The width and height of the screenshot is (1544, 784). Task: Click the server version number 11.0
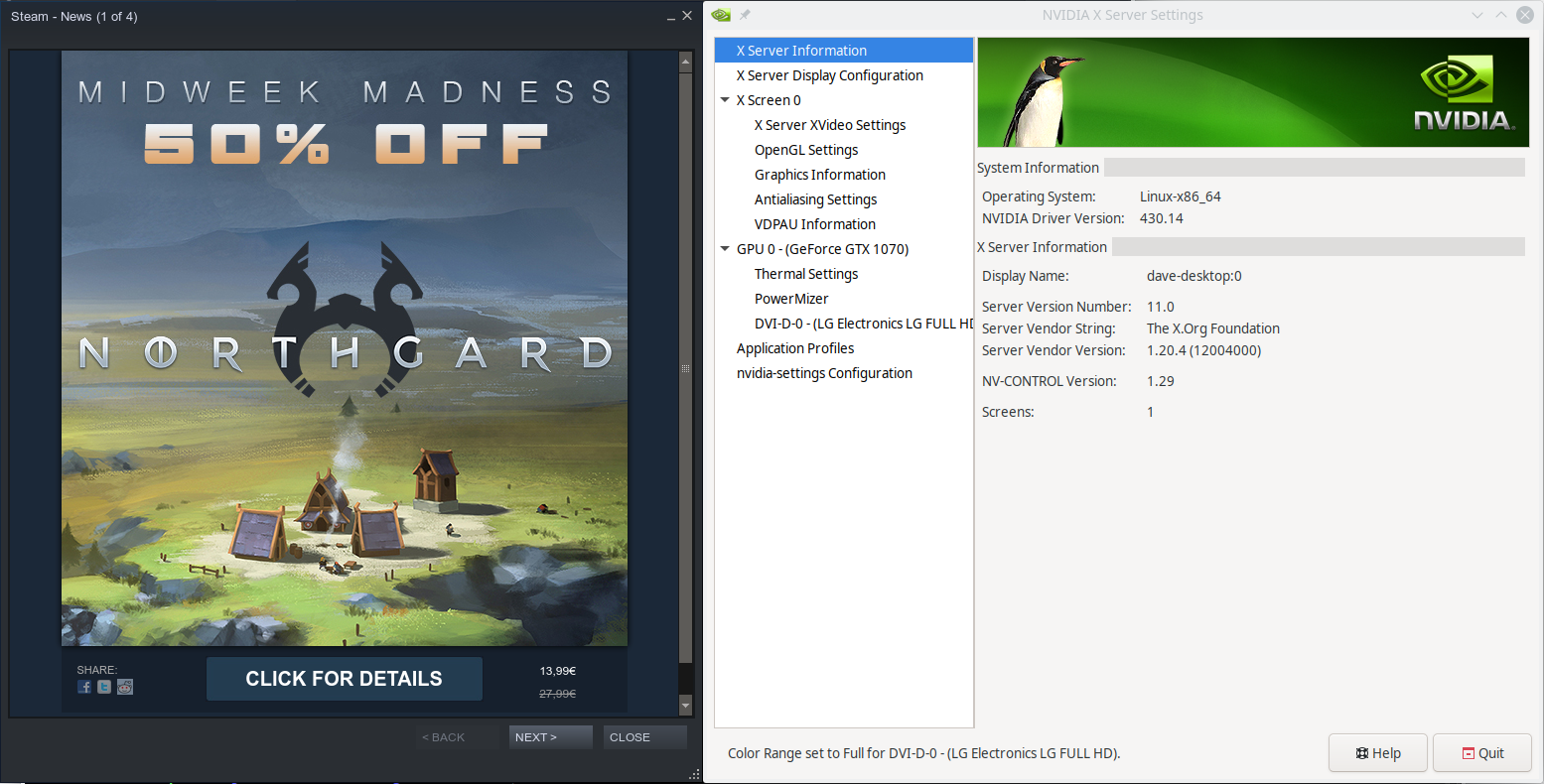point(1161,307)
